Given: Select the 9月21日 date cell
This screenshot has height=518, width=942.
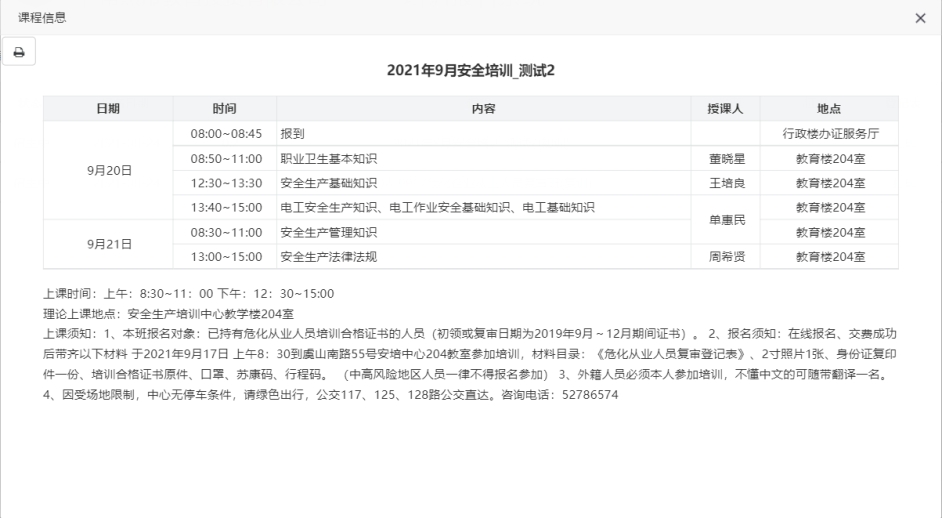Looking at the screenshot, I should pyautogui.click(x=108, y=244).
